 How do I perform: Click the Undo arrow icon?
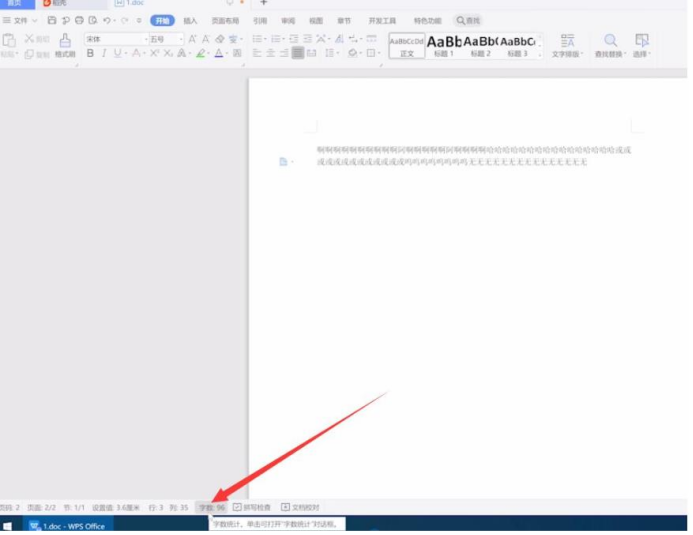point(107,20)
